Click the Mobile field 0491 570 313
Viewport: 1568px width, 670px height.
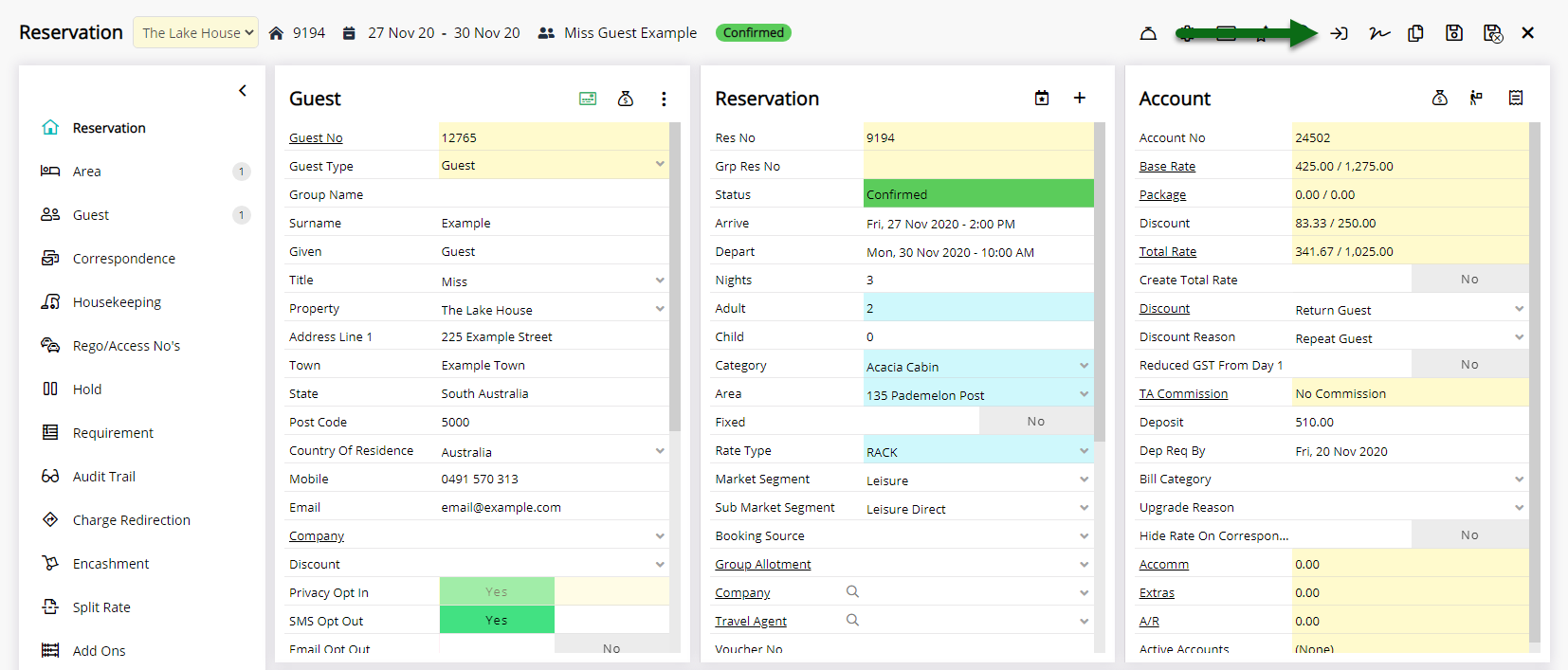tap(554, 479)
